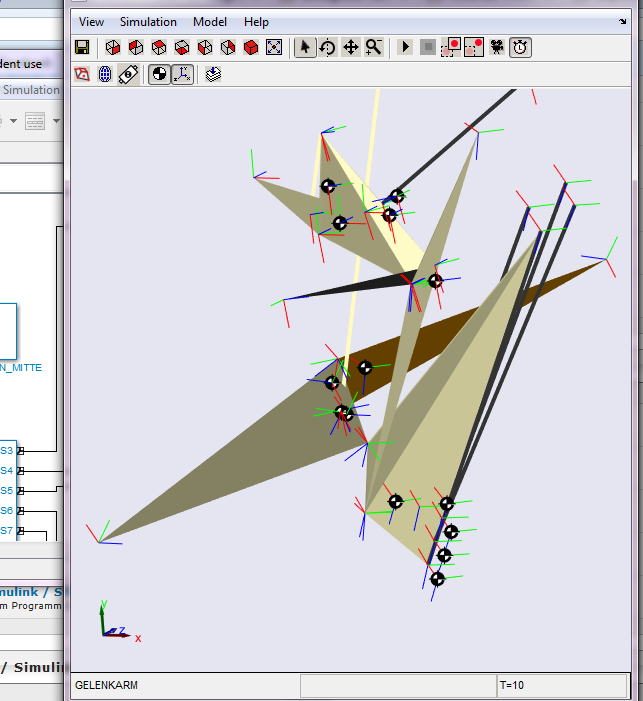Select the magnifier zoom tool
This screenshot has height=701, width=643.
coord(374,47)
